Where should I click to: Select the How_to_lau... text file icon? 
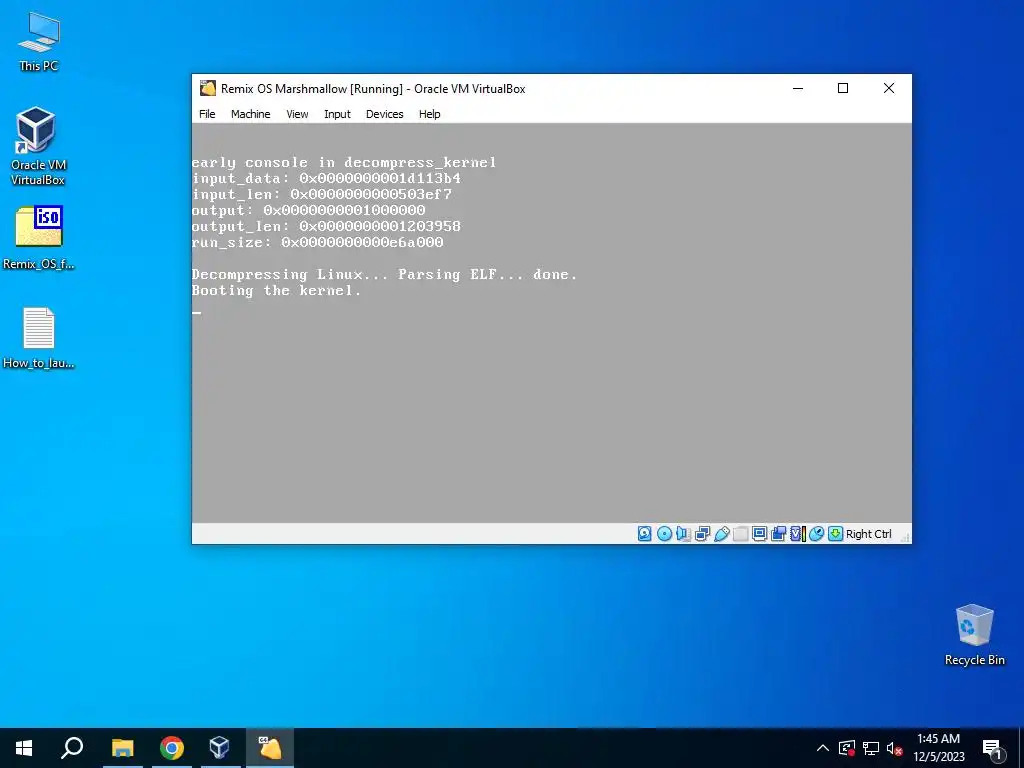pos(39,338)
